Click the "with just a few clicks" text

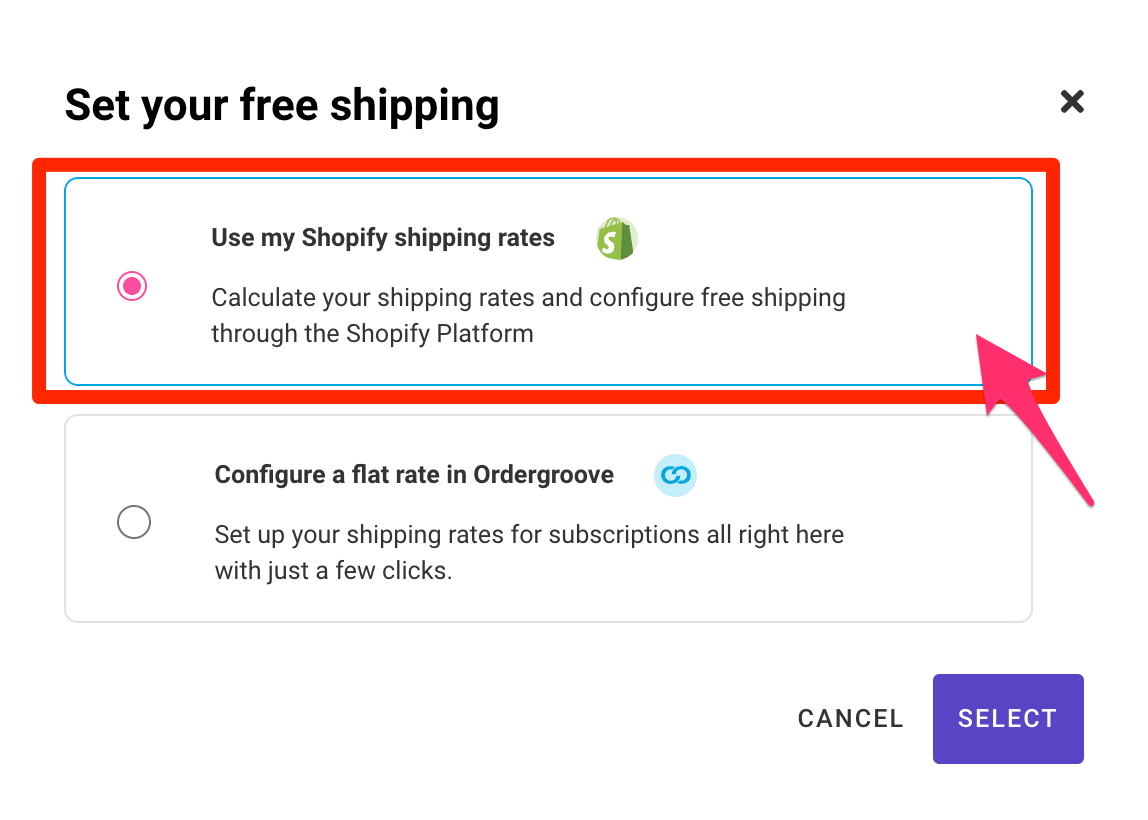click(x=333, y=572)
